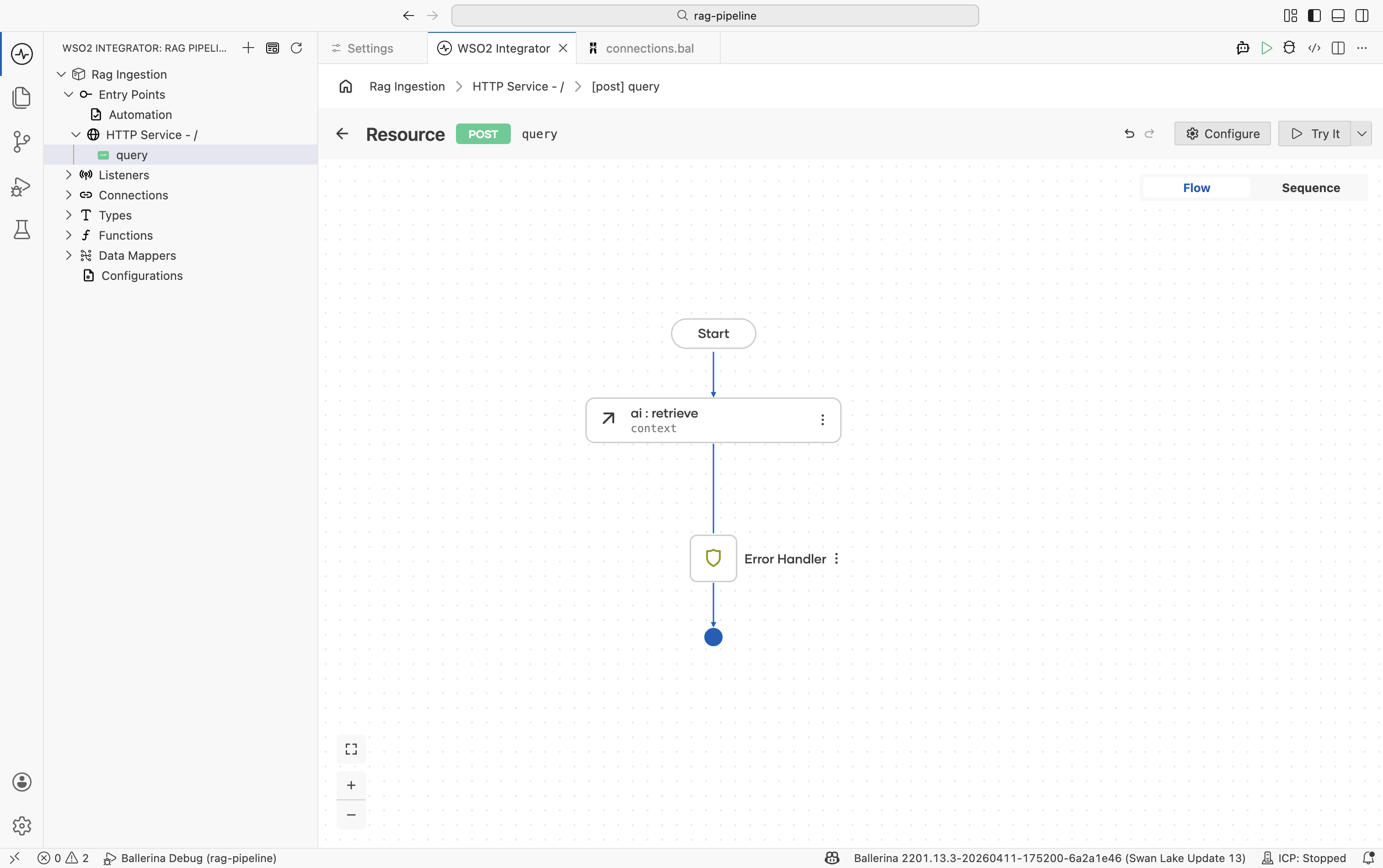Viewport: 1383px width, 868px height.
Task: Open Try It dropdown arrow
Action: 1361,134
